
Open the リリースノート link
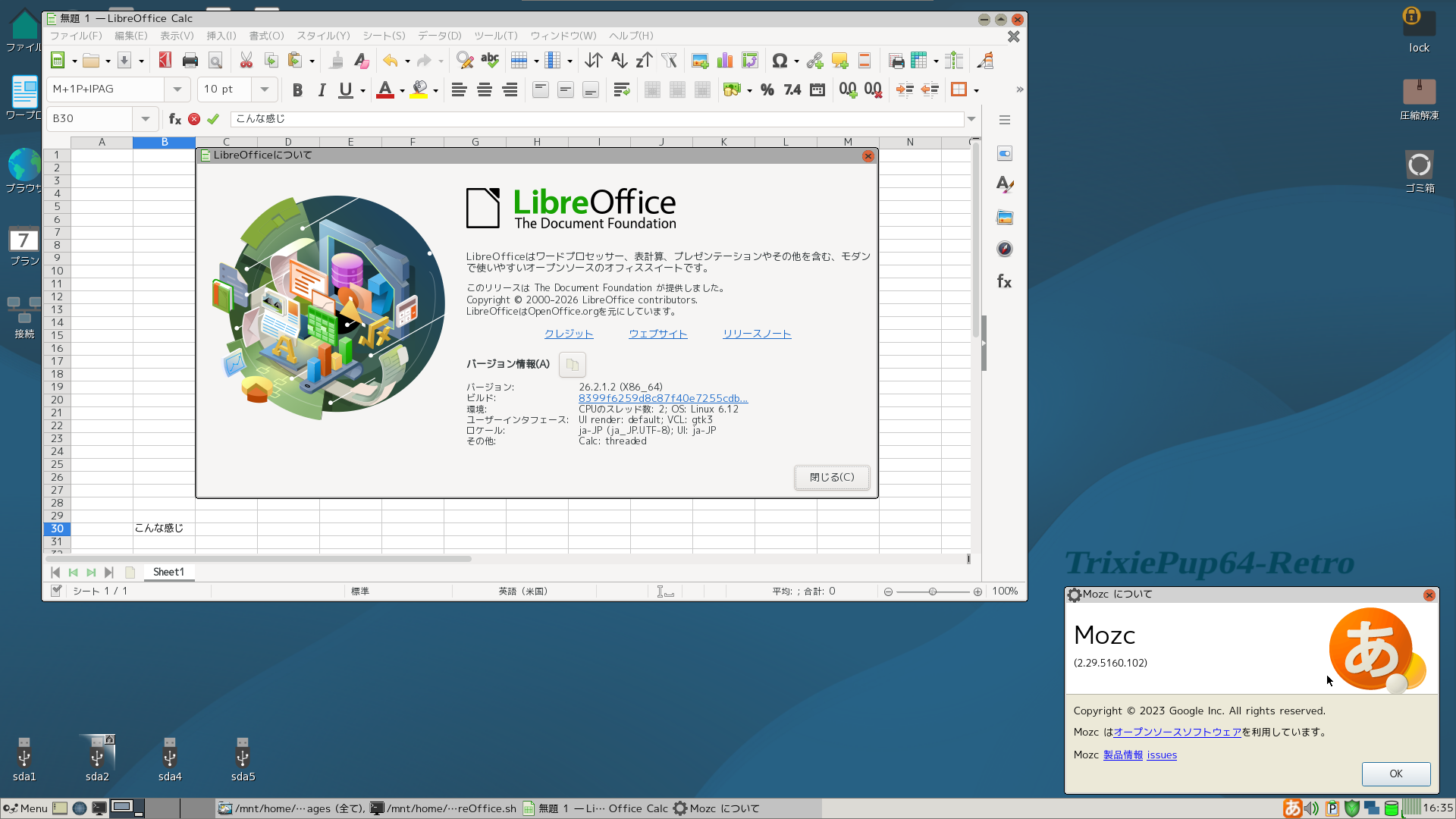coord(756,334)
